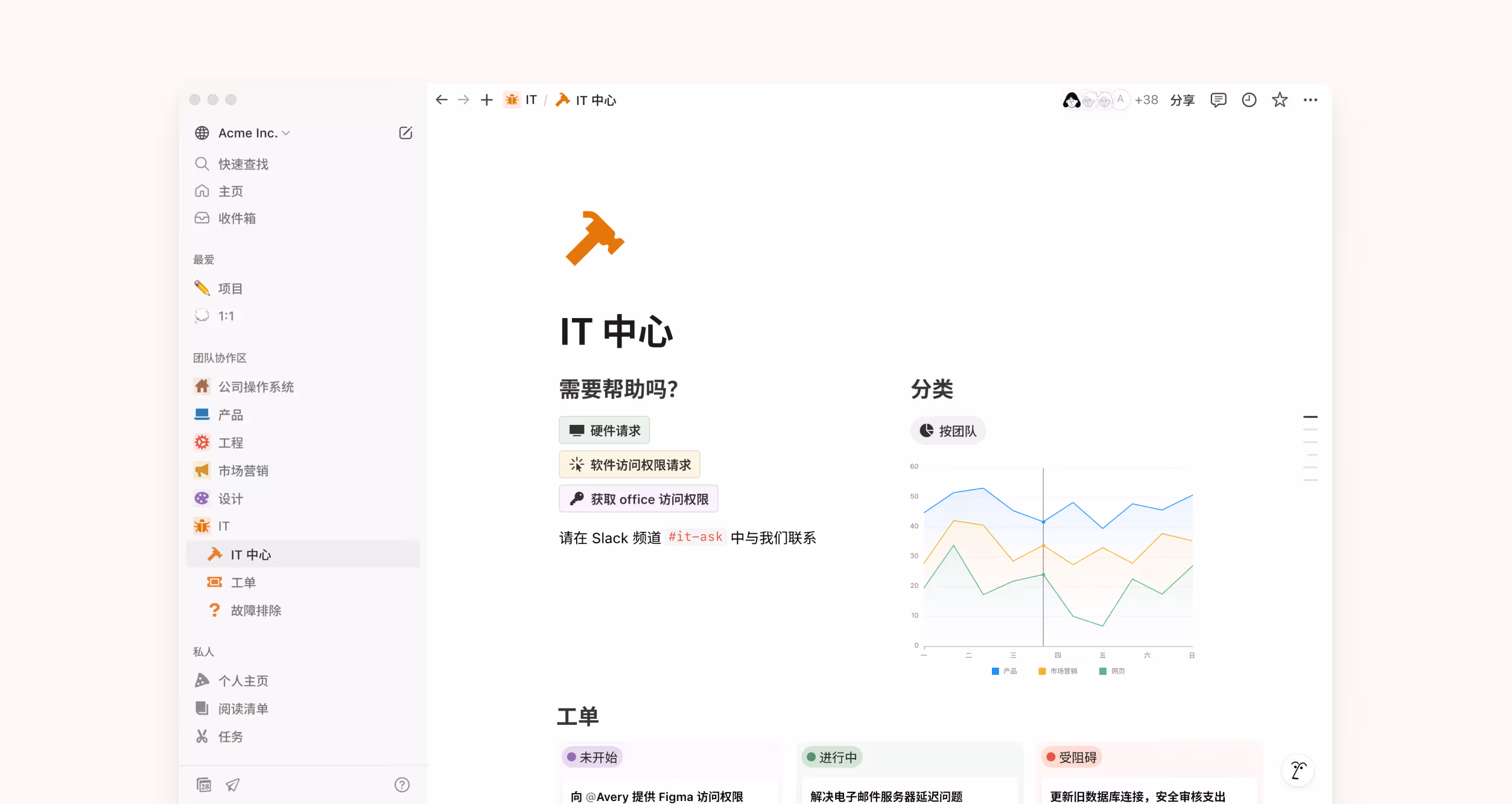1512x804 pixels.
Task: Toggle the 产品 blue legend swatch
Action: pos(996,671)
